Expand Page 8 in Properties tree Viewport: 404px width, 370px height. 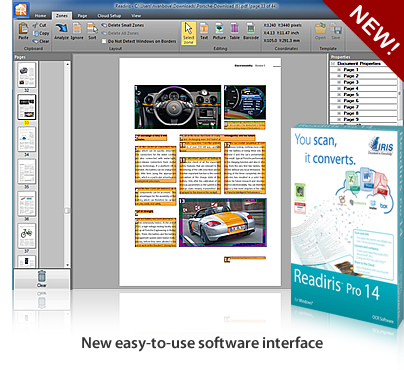pos(339,113)
